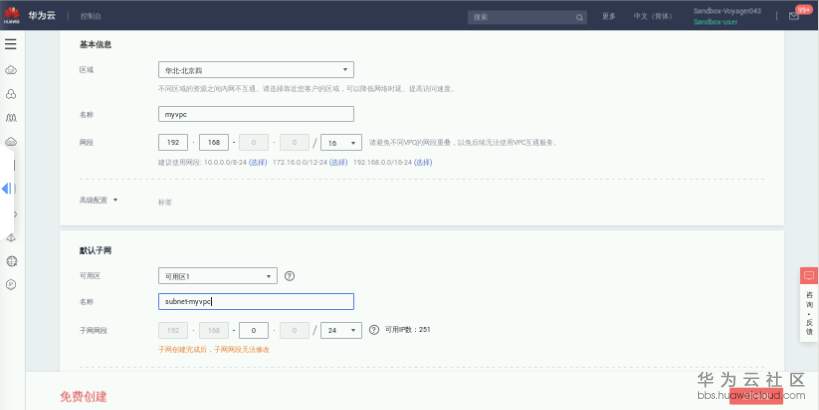
Task: Click help icon next to subnet mask
Action: tap(374, 330)
